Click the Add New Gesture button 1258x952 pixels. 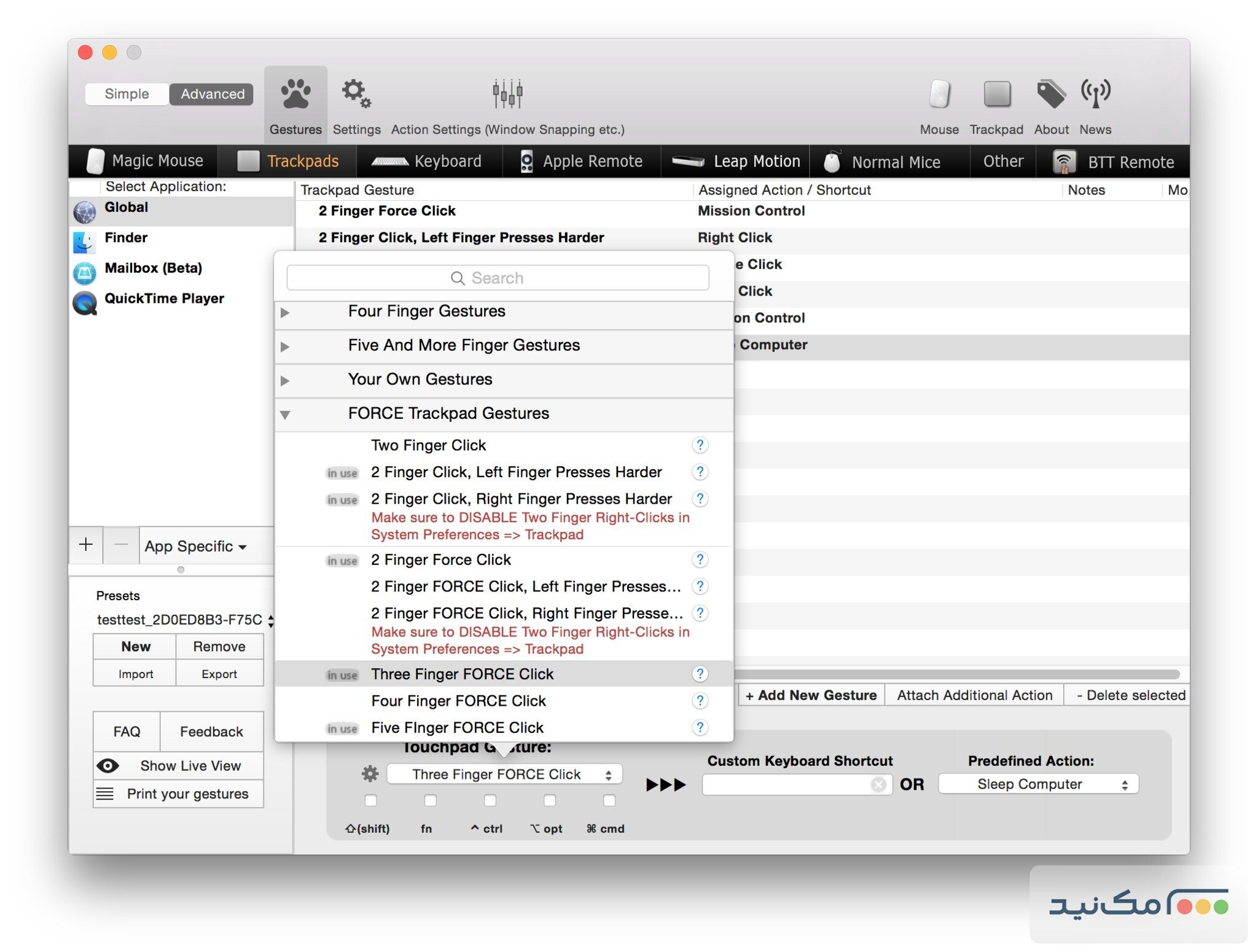pyautogui.click(x=810, y=695)
